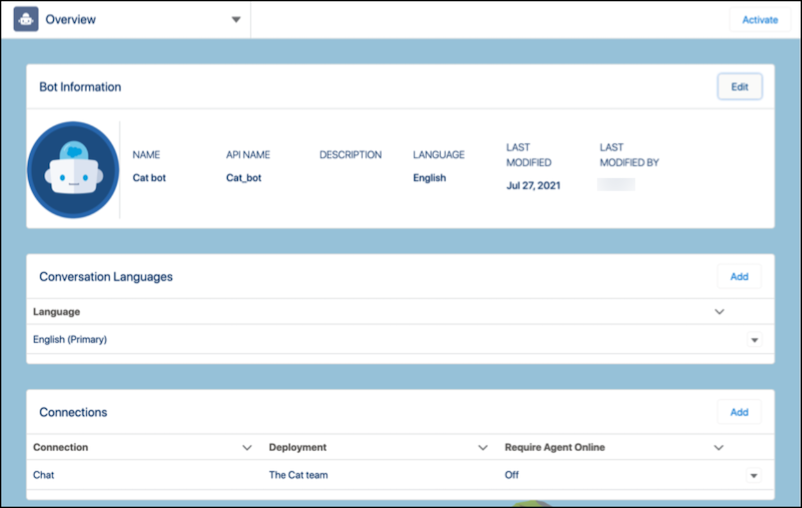802x508 pixels.
Task: Expand the Language column header chevron
Action: [x=719, y=312]
